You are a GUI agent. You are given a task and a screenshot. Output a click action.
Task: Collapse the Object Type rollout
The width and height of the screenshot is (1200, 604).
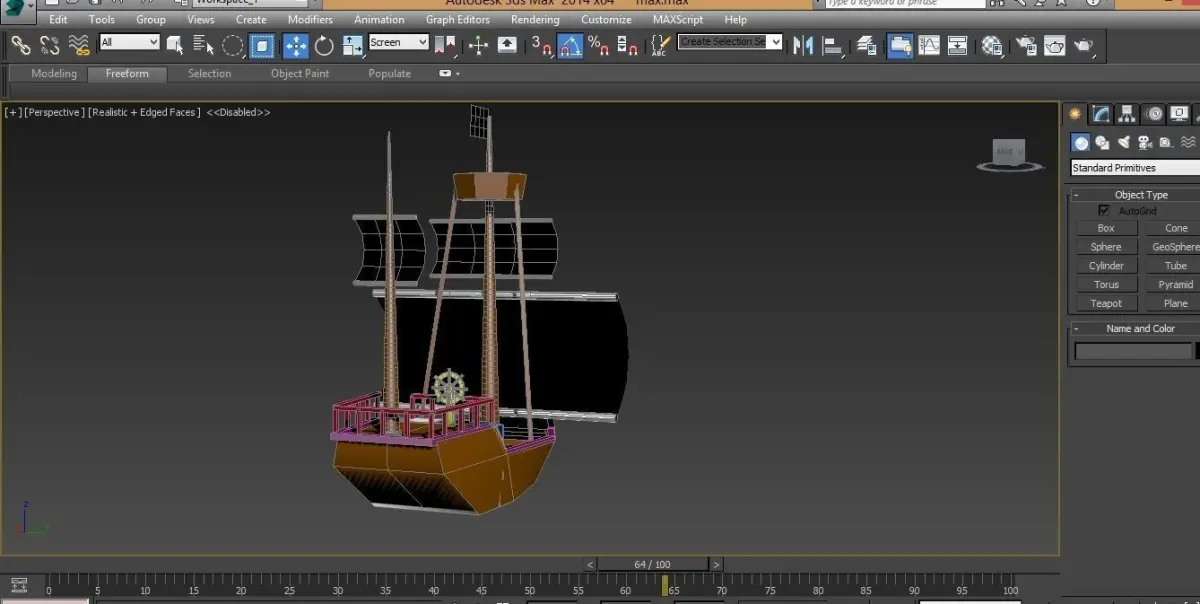[1078, 195]
